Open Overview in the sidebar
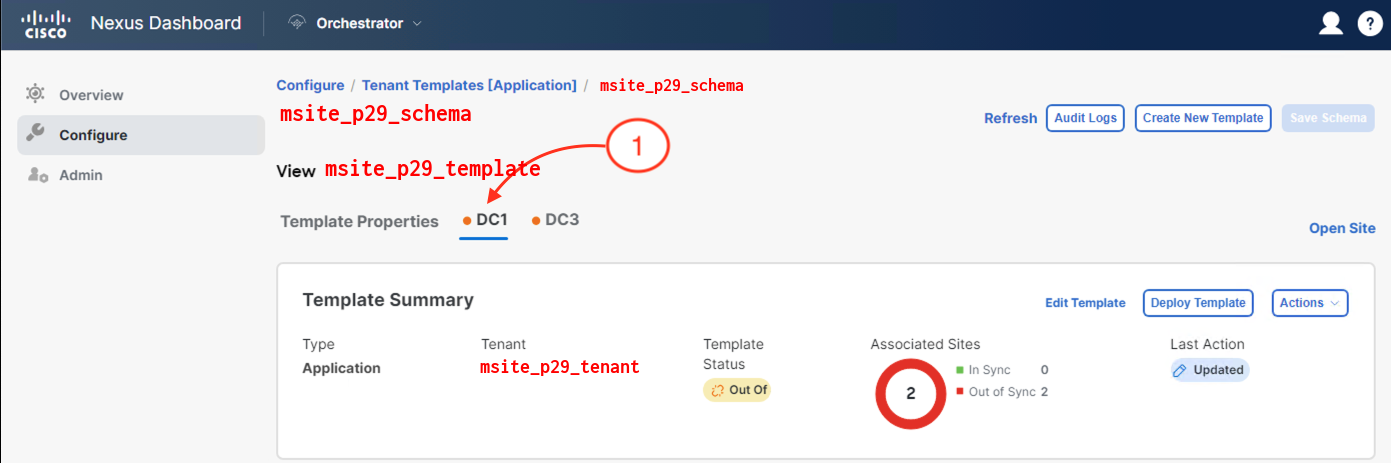1391x463 pixels. (x=141, y=95)
